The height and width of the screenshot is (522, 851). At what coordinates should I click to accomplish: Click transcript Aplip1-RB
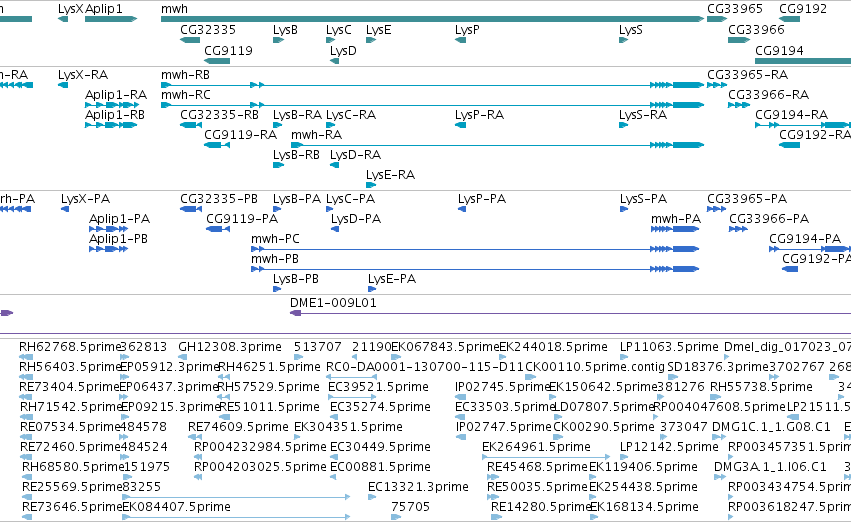click(111, 125)
